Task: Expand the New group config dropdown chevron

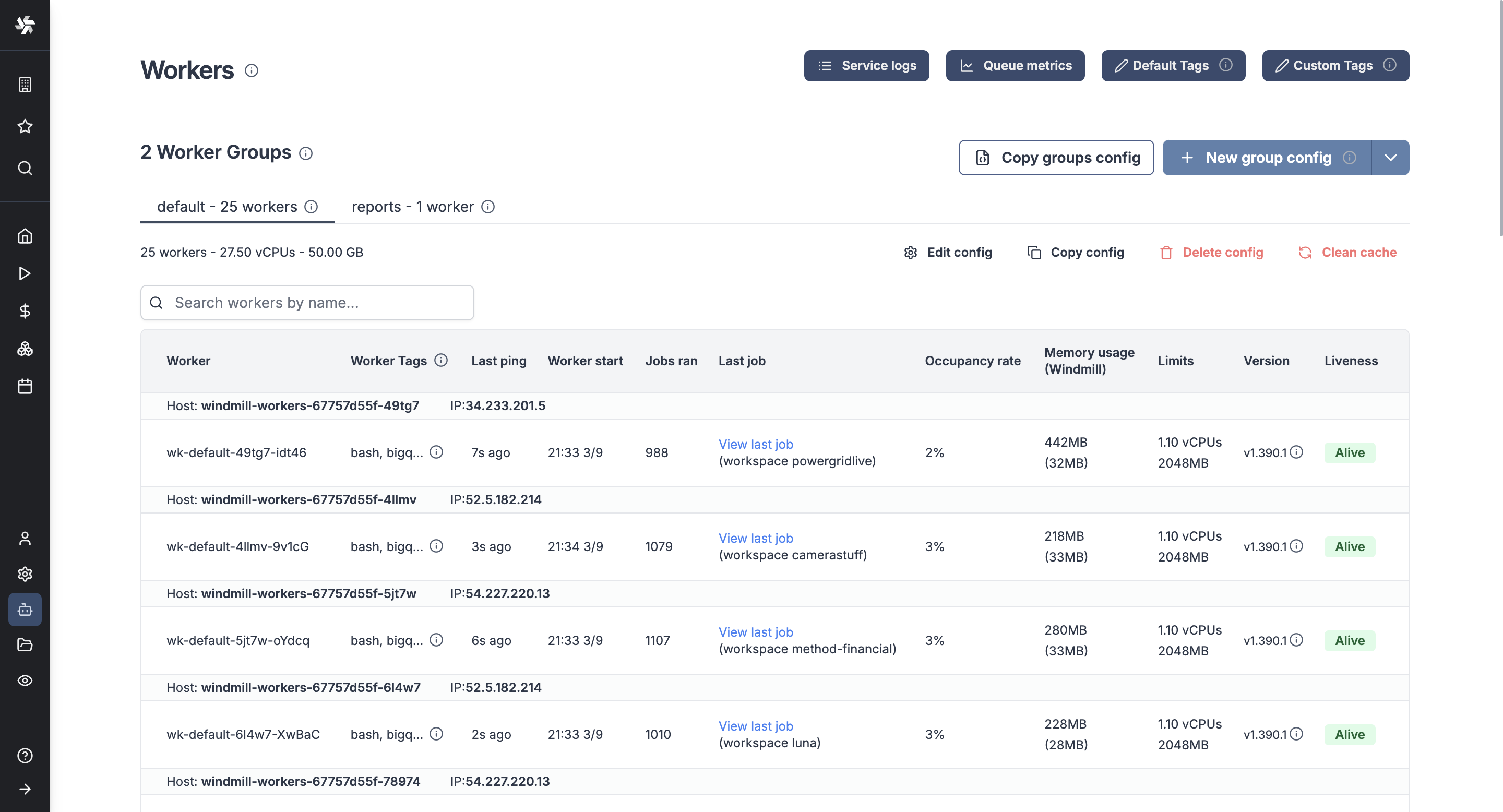Action: point(1390,157)
